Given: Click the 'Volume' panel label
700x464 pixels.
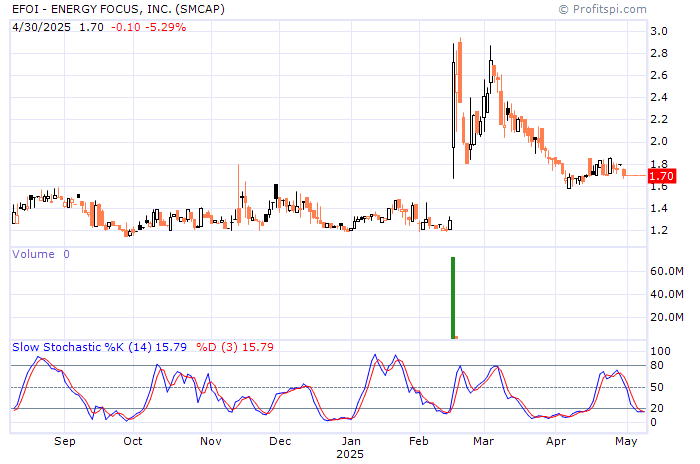Looking at the screenshot, I should tap(33, 254).
